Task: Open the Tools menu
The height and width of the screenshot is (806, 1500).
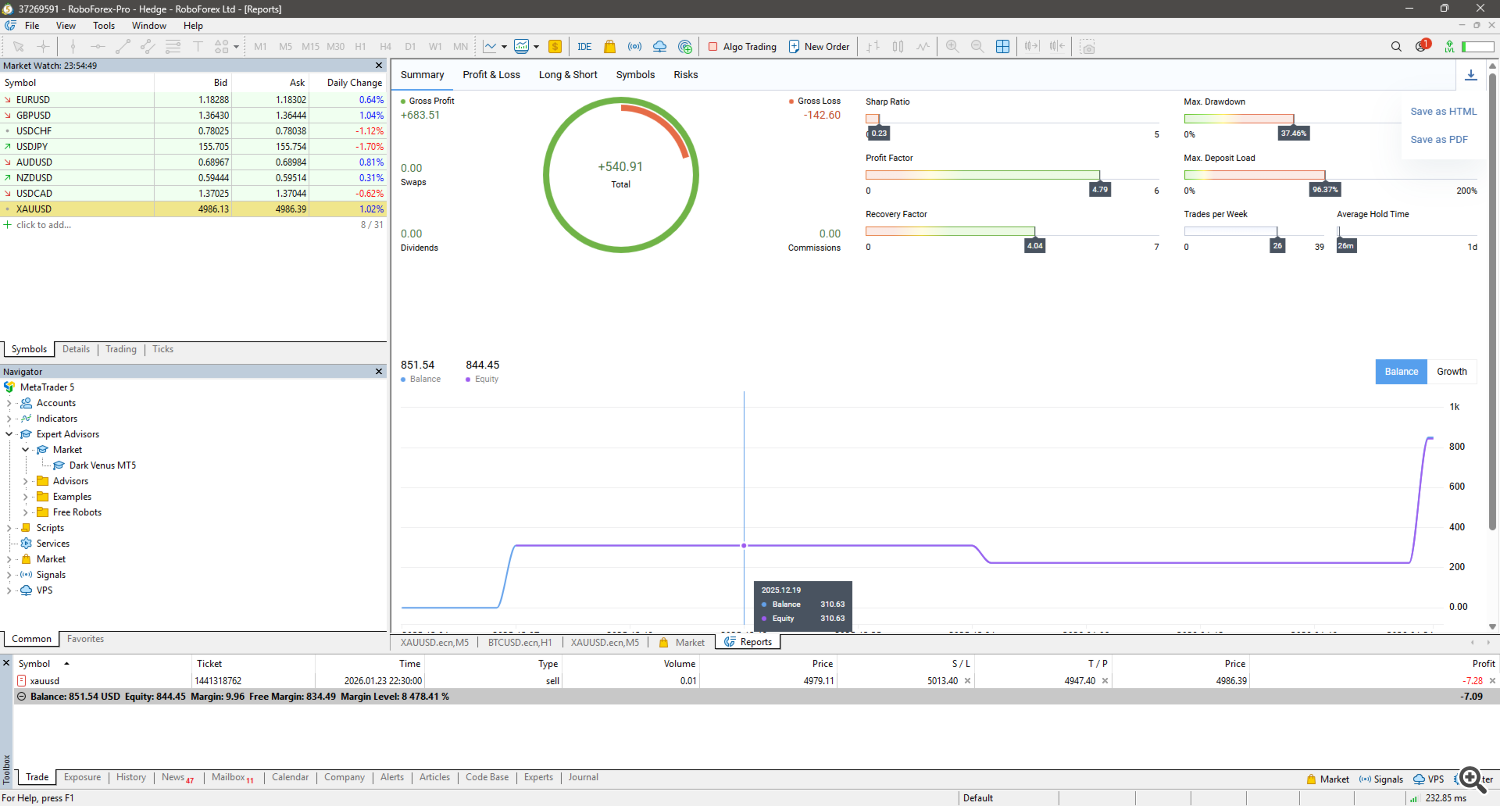Action: click(104, 25)
